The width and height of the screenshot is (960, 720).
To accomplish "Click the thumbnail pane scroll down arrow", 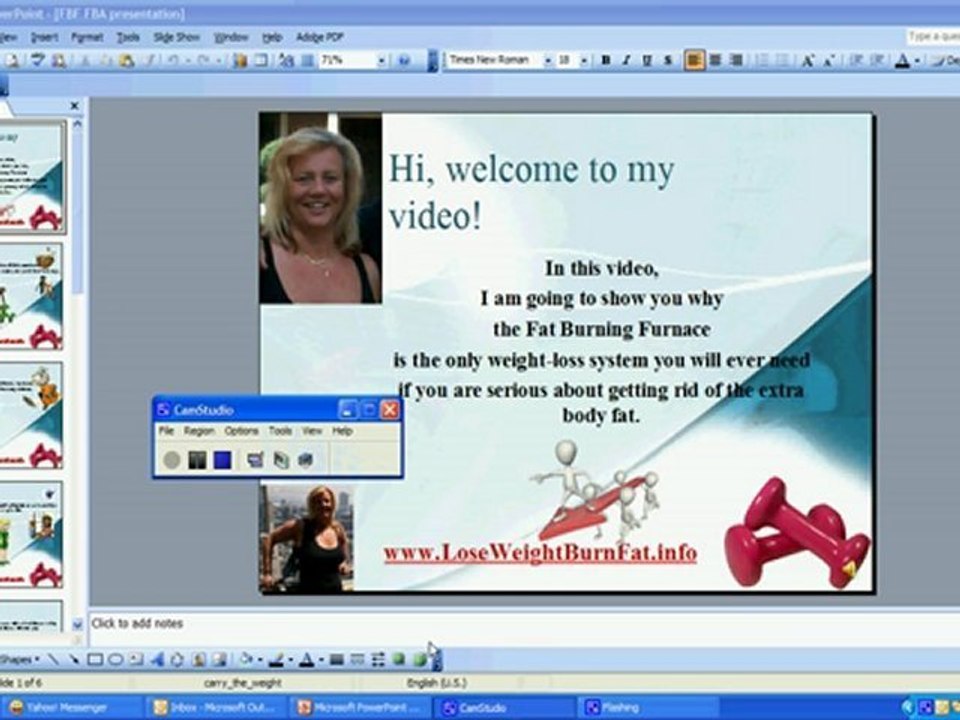I will tap(77, 624).
